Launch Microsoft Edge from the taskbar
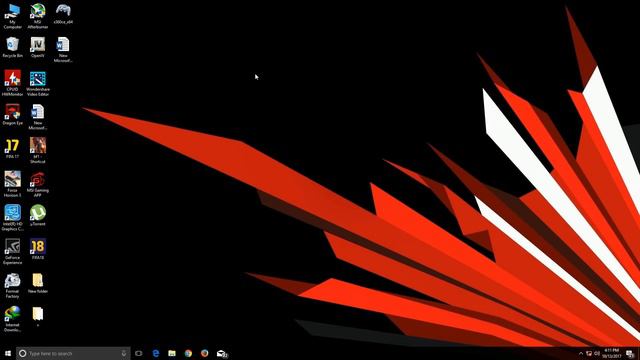Viewport: 640px width, 360px height. click(x=156, y=353)
